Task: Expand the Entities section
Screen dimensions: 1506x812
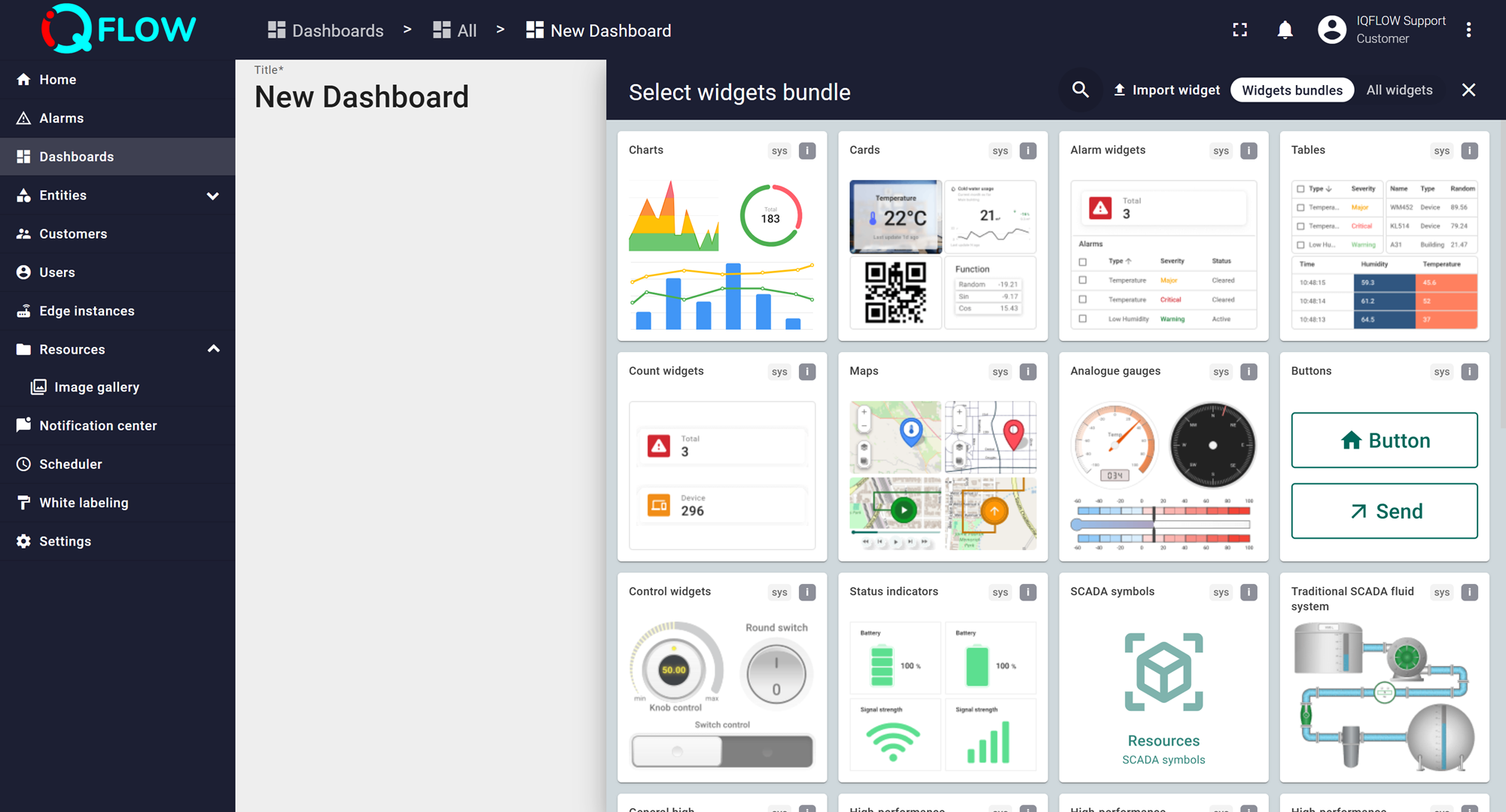Action: pos(213,195)
